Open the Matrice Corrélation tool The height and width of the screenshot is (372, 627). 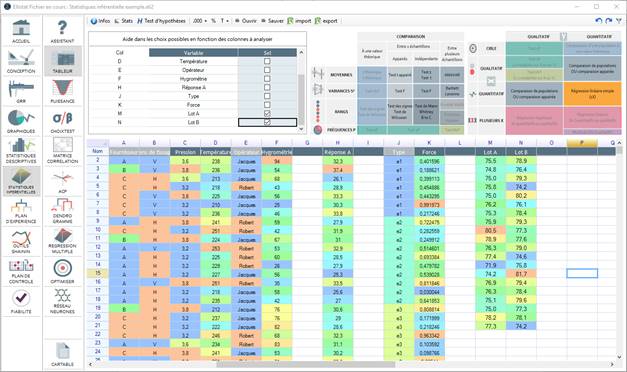click(63, 150)
